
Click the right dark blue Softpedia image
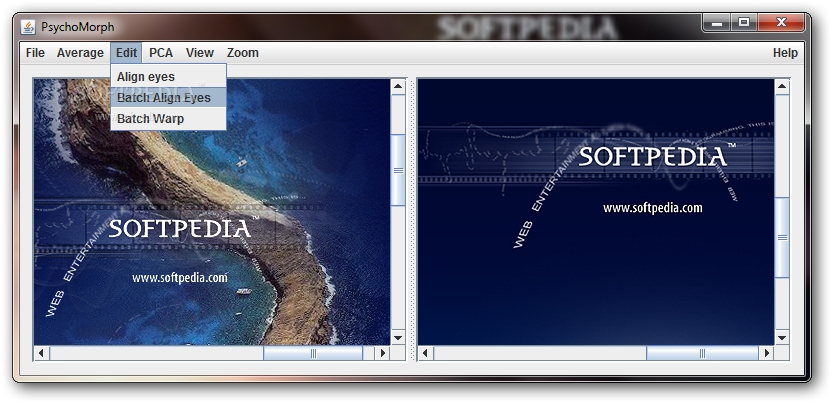click(x=596, y=212)
